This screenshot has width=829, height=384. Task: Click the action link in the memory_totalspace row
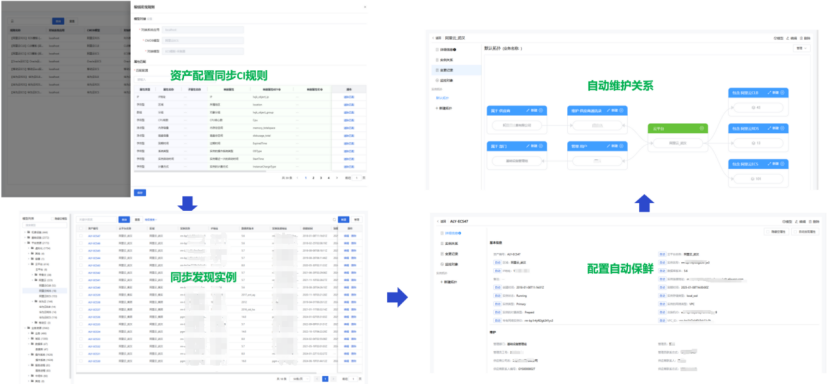point(348,128)
